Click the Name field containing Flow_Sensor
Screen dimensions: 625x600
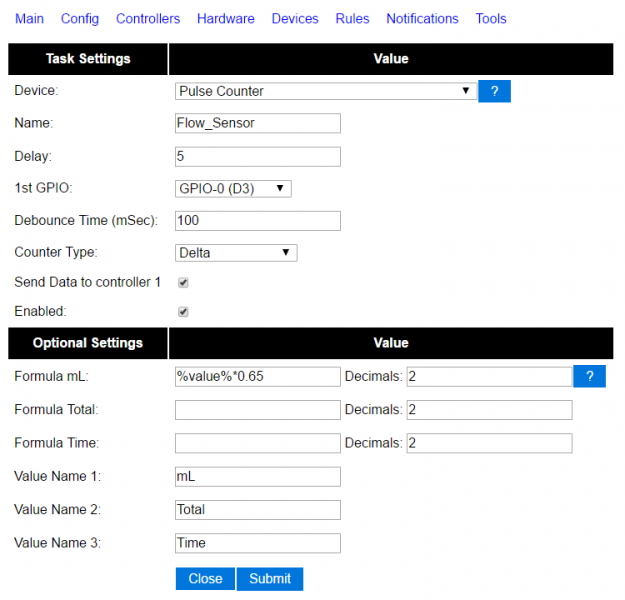[257, 123]
